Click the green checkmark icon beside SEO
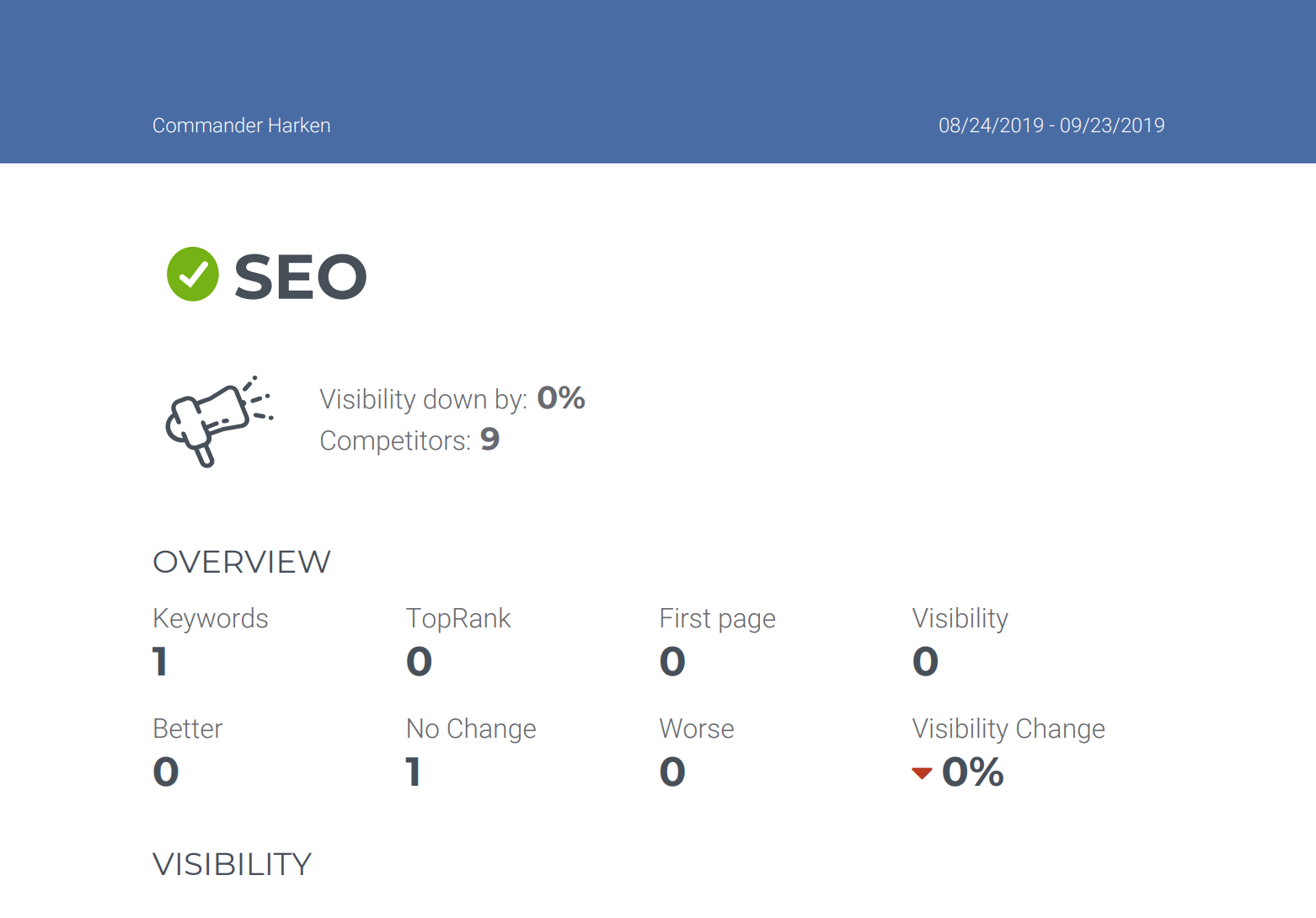 [x=193, y=275]
